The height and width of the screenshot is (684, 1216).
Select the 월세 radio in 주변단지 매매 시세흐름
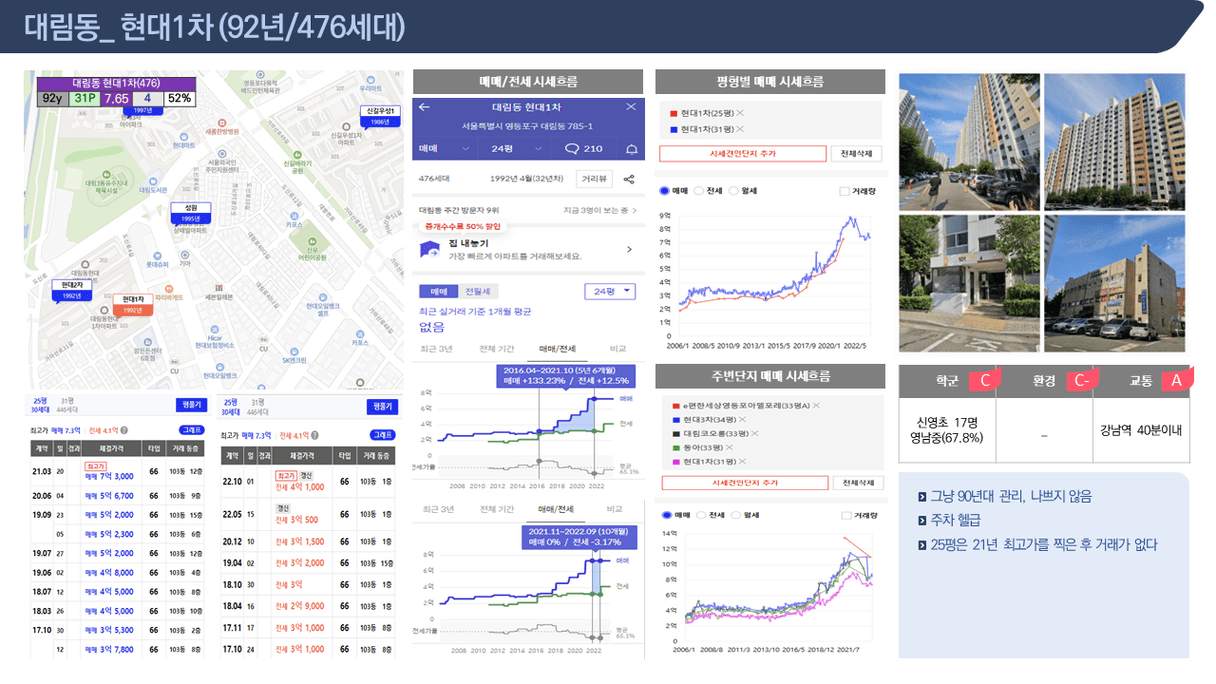(735, 515)
